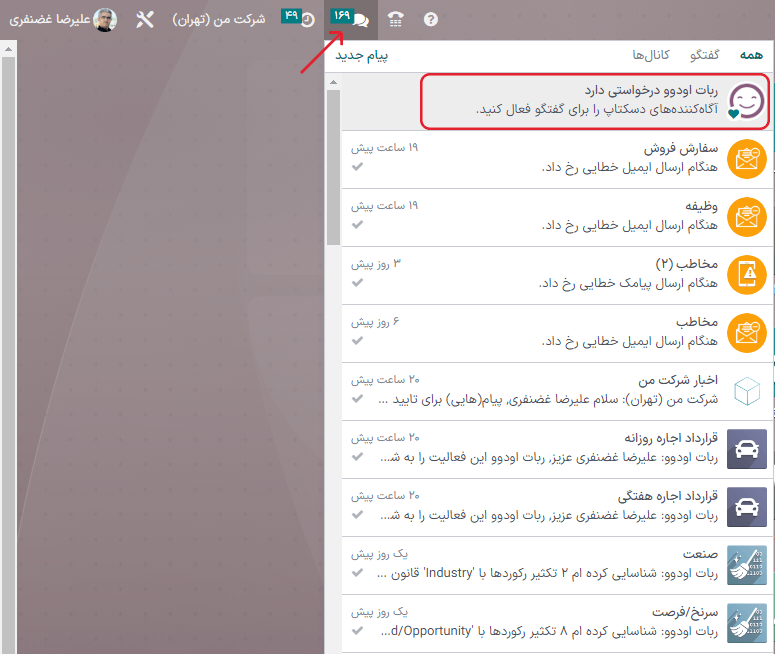The height and width of the screenshot is (654, 775).
Task: Open the conversations messages icon with 169 badge
Action: [350, 19]
